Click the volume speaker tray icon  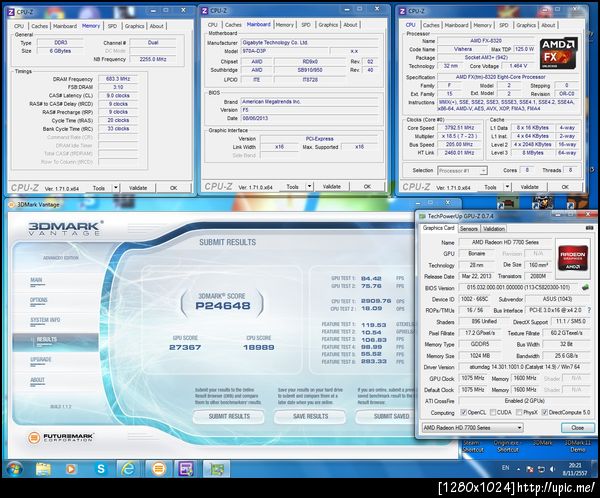(553, 469)
